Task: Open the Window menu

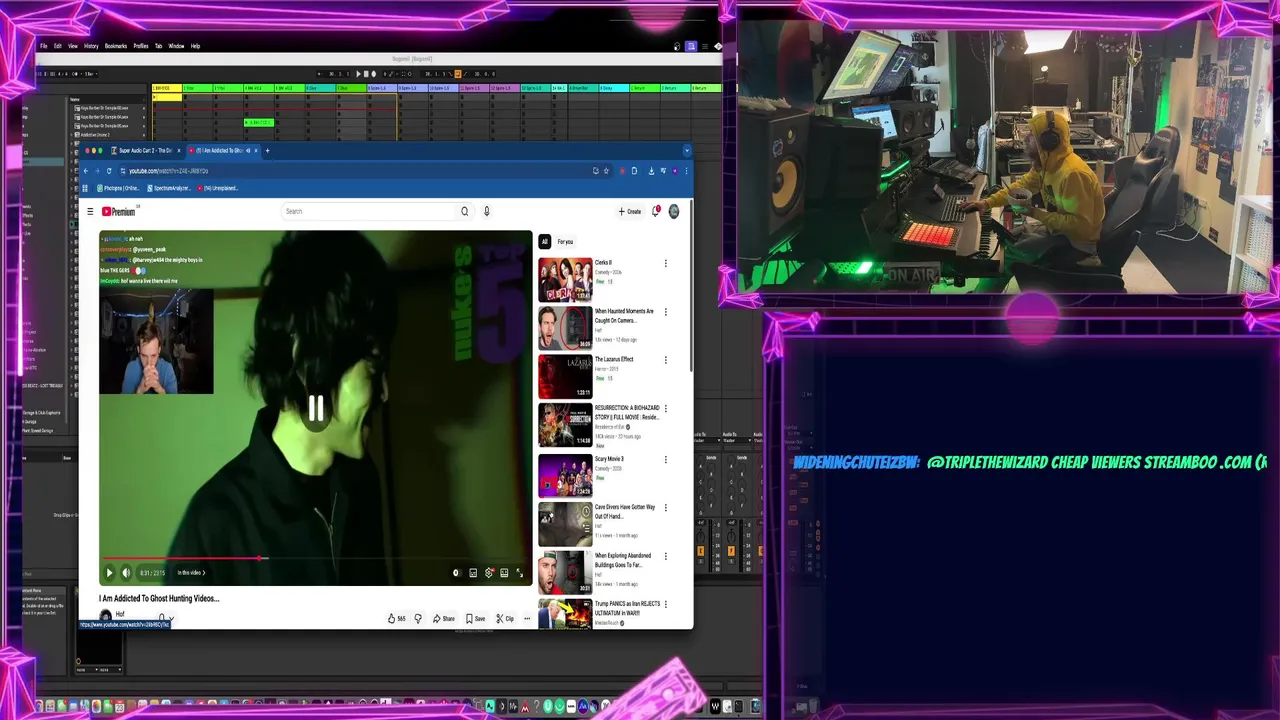Action: [x=176, y=46]
